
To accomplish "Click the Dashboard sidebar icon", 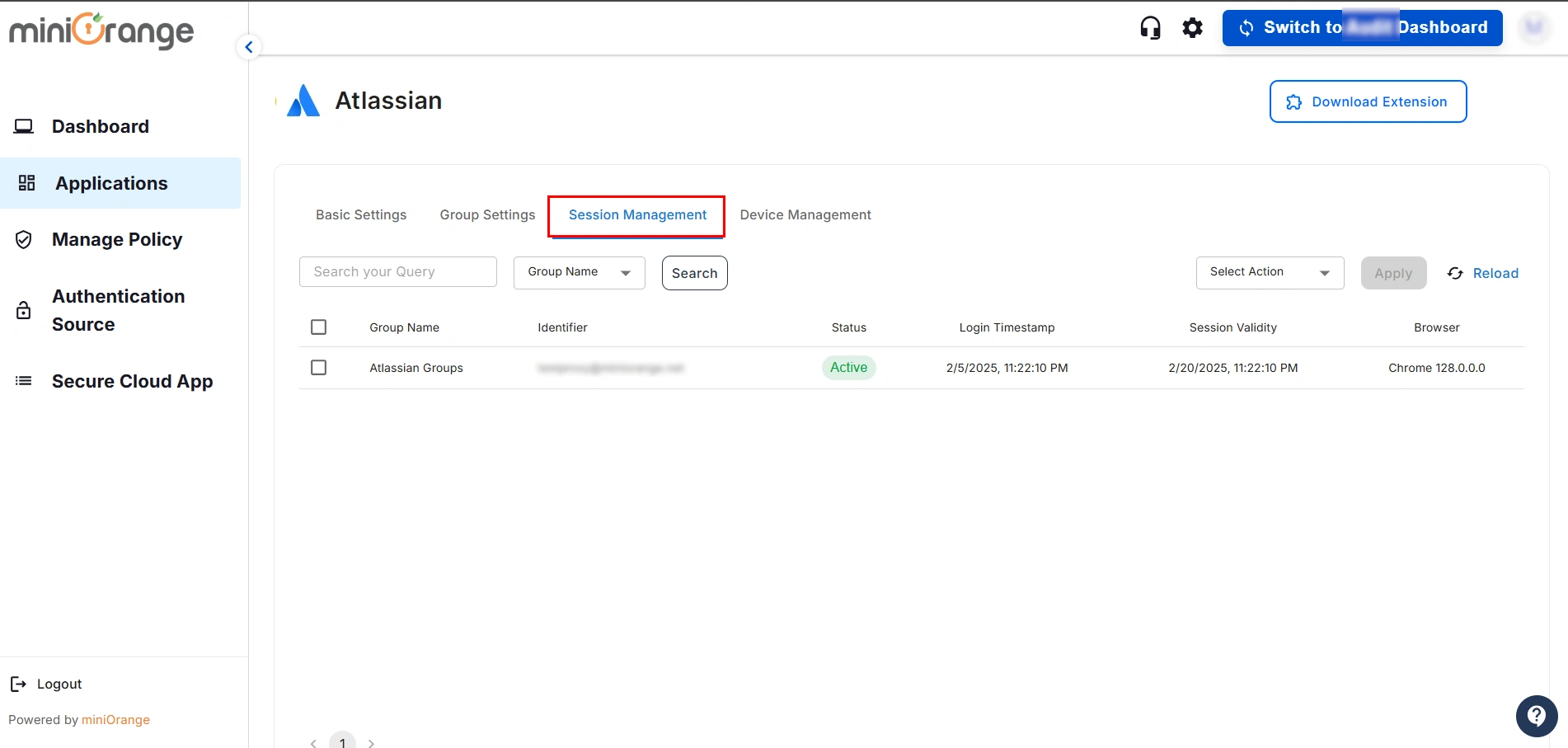I will [x=24, y=126].
